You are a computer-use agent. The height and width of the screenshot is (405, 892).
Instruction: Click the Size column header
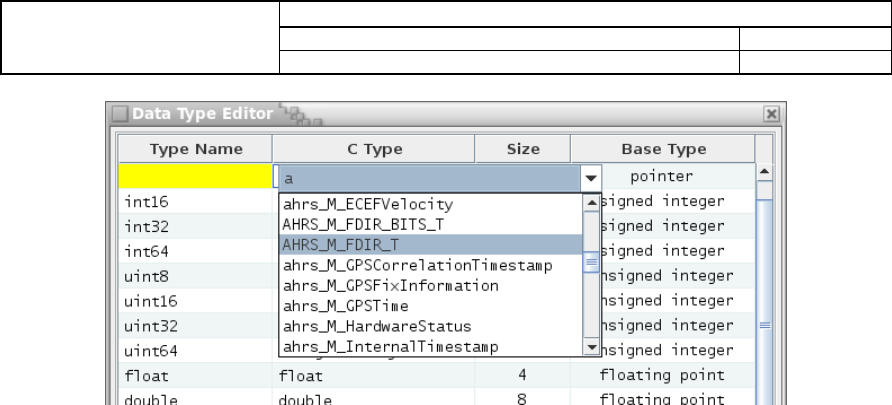click(x=523, y=149)
